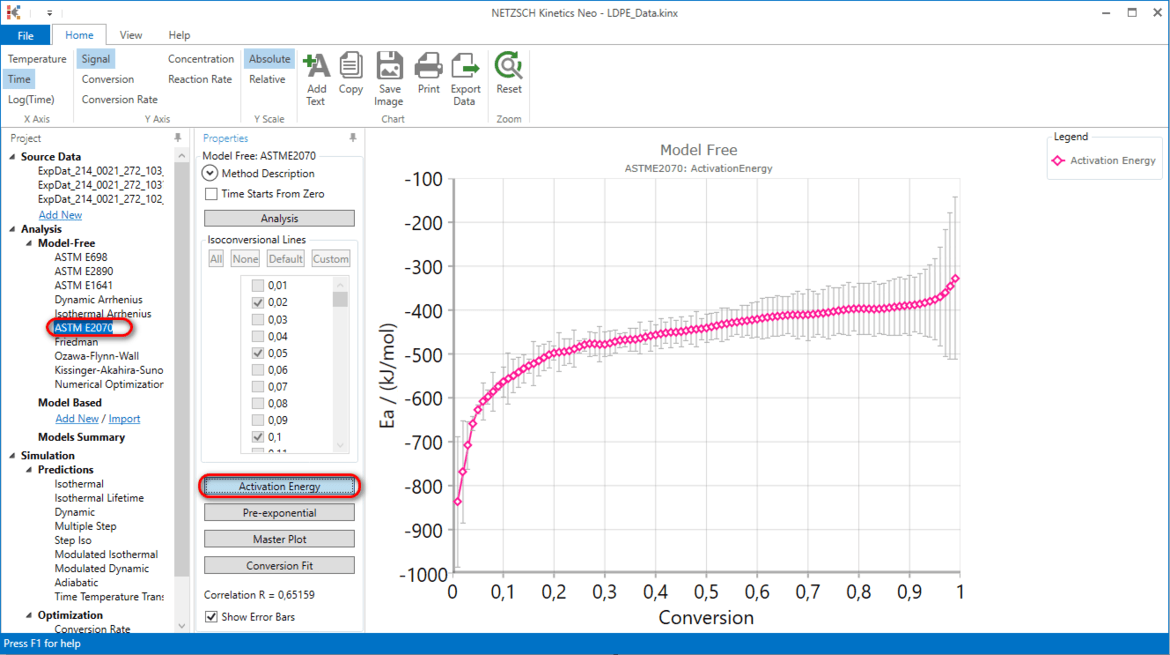Select Friedman in the Model-Free list

click(76, 342)
